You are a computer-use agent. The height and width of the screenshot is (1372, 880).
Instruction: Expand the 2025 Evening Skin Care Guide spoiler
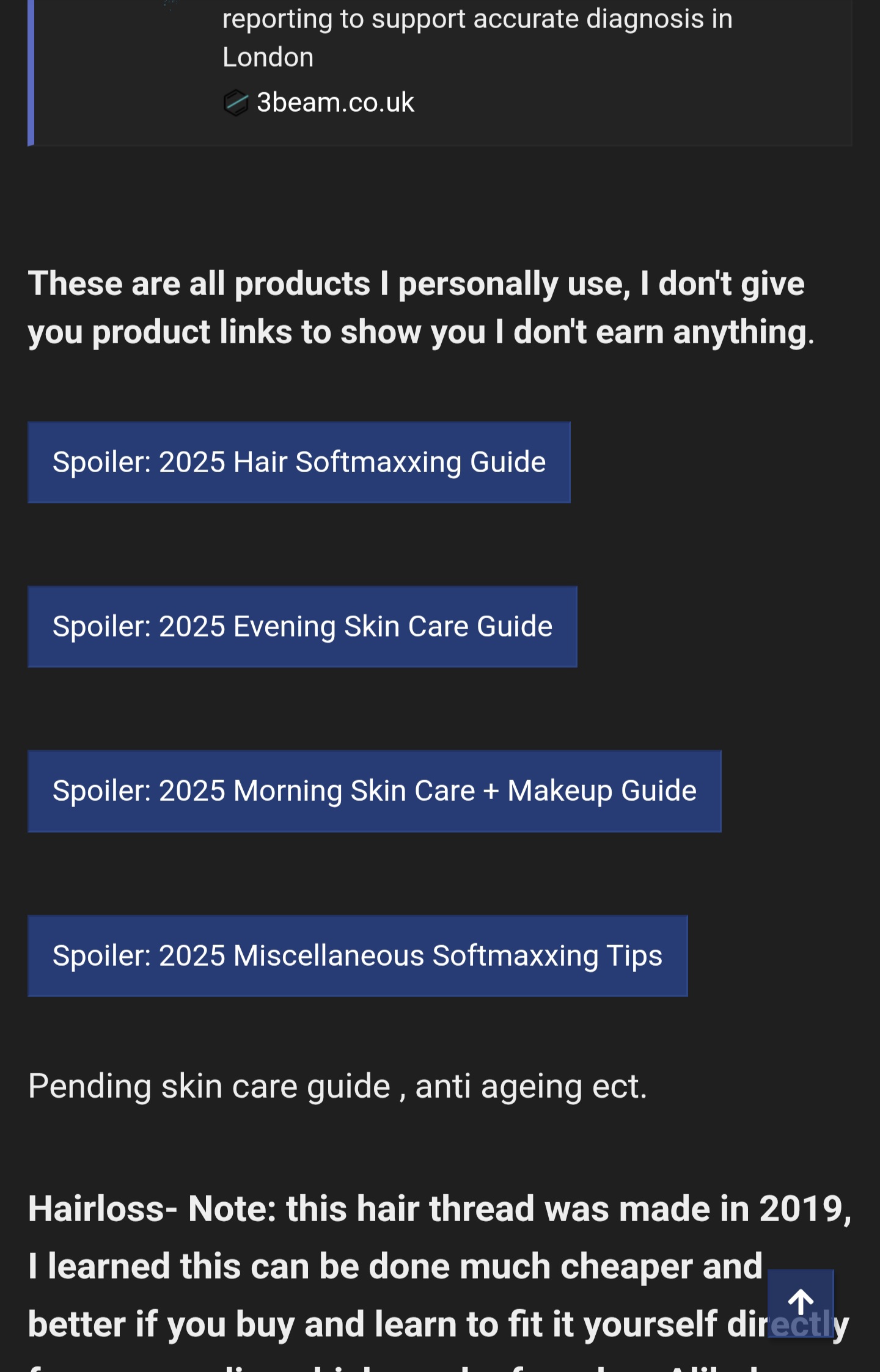302,627
